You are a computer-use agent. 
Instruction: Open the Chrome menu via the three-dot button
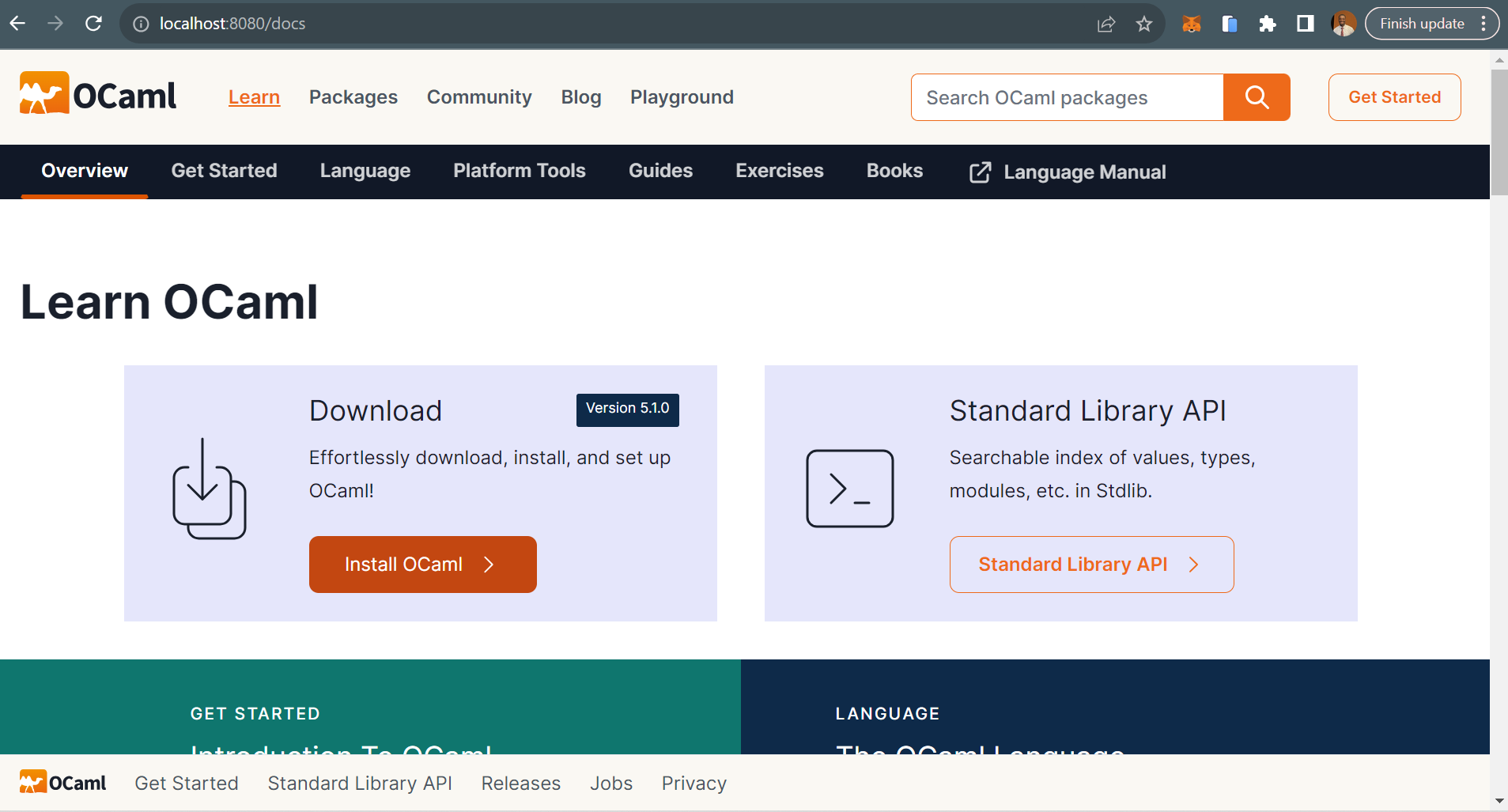[1484, 23]
